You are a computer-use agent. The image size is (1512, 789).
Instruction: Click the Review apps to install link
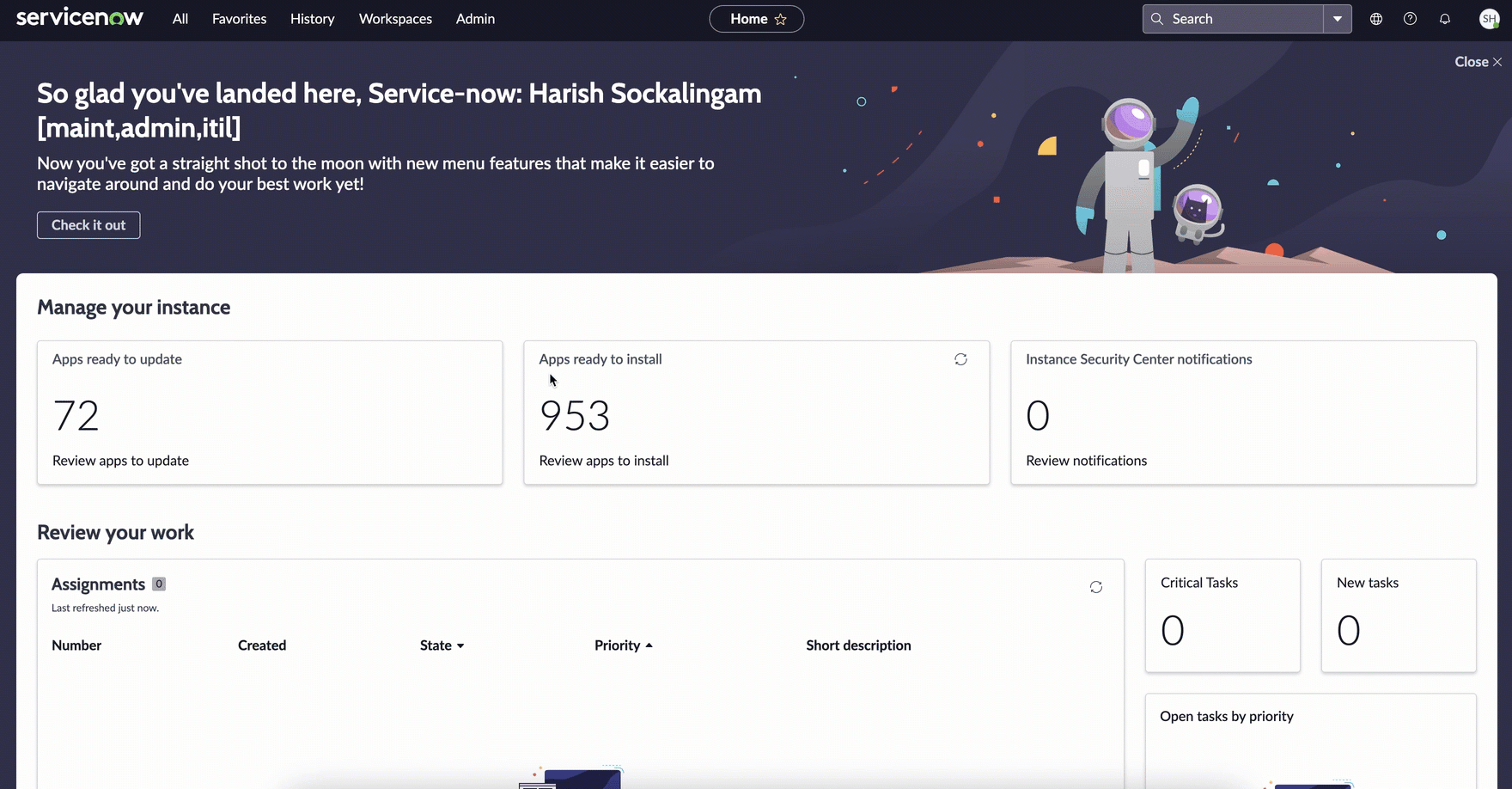coord(604,461)
